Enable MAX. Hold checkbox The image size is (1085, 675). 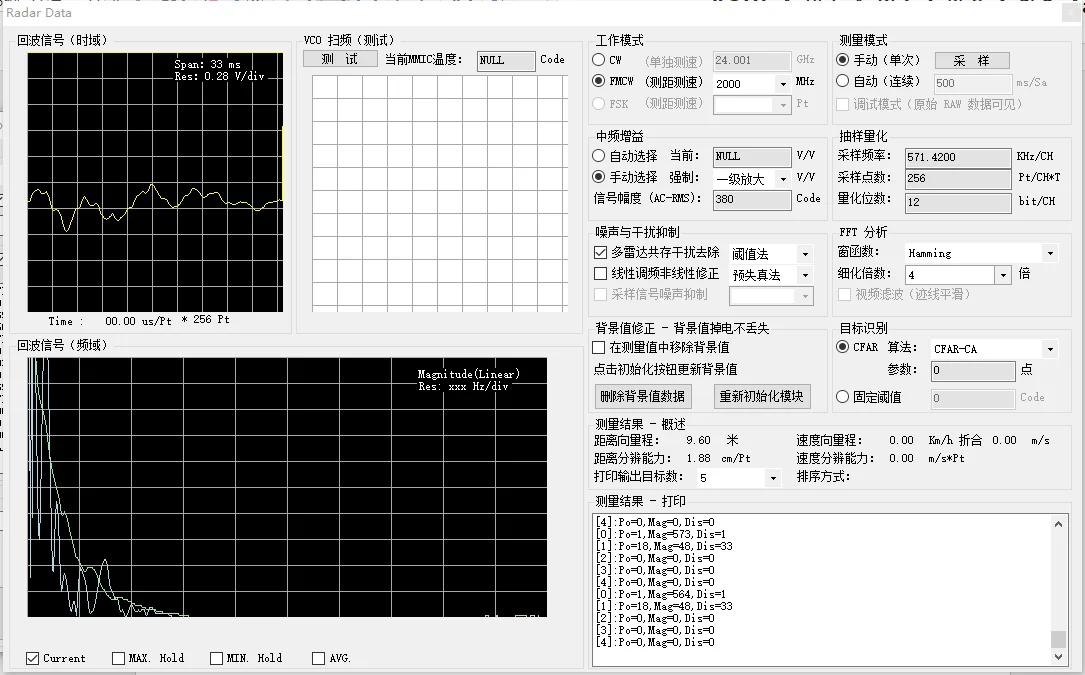tap(119, 658)
